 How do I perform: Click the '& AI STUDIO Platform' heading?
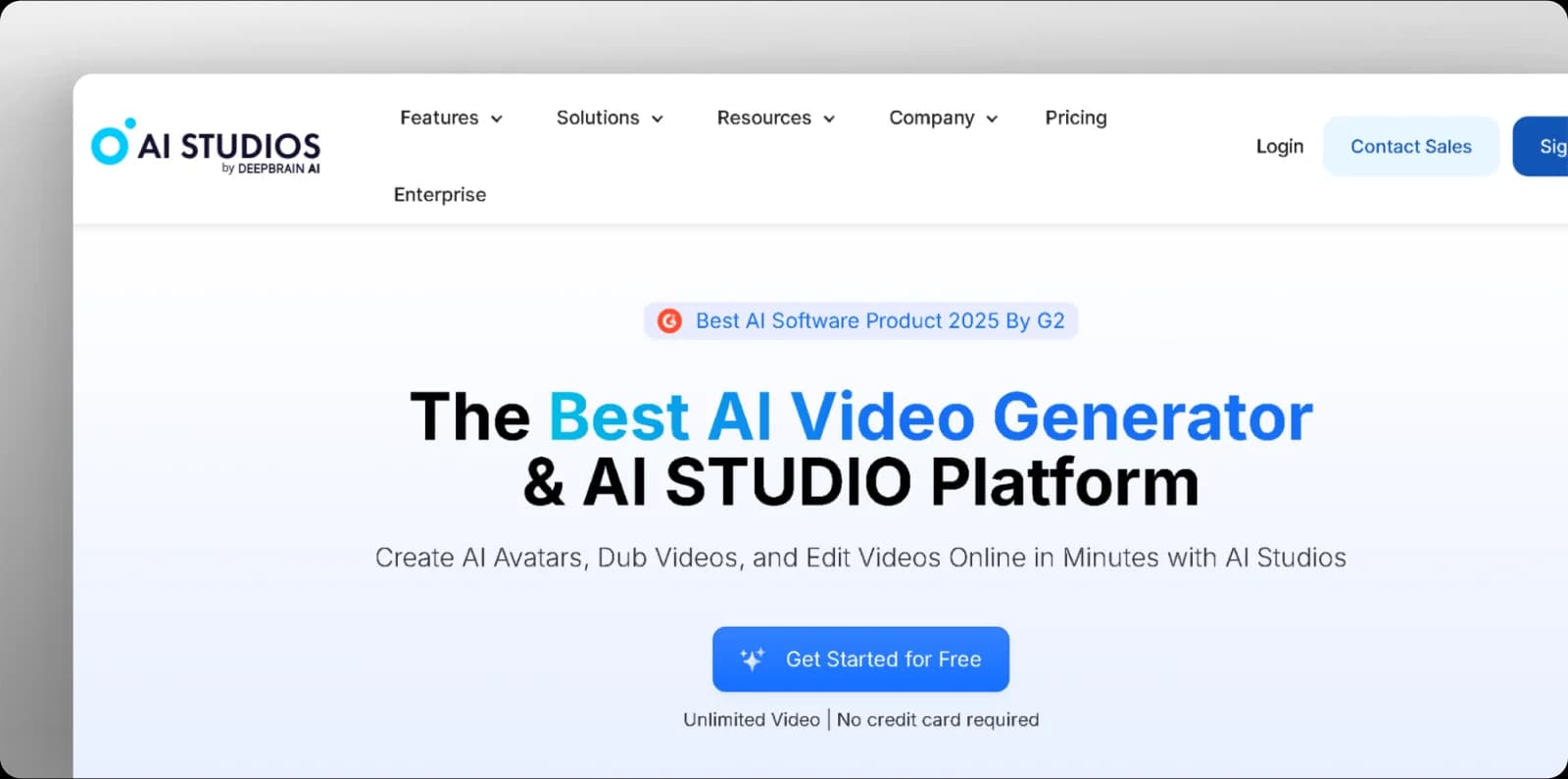tap(860, 481)
